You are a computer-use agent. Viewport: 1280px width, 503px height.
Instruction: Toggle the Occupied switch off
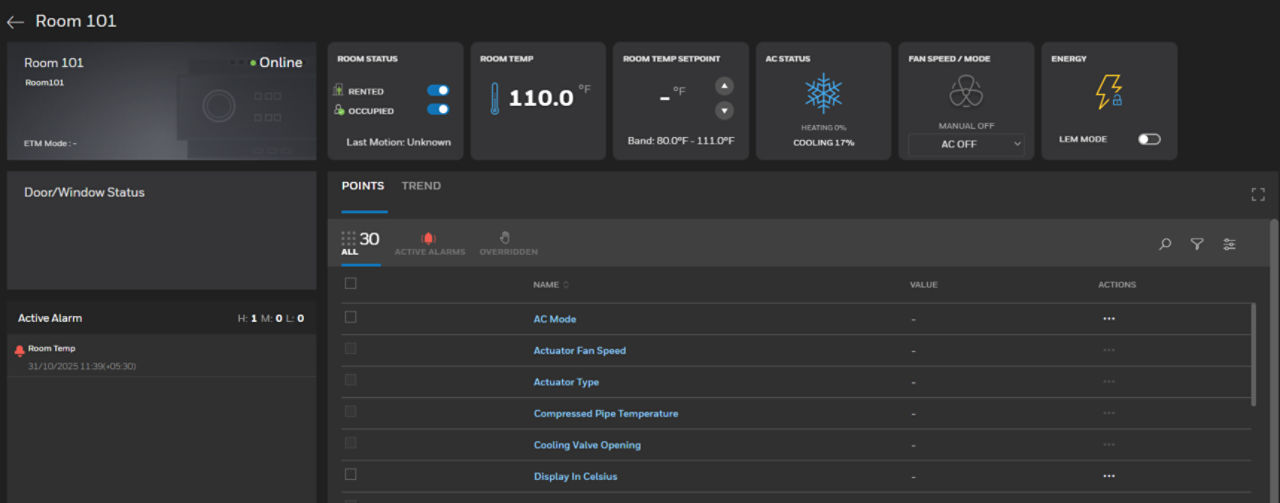coord(438,110)
